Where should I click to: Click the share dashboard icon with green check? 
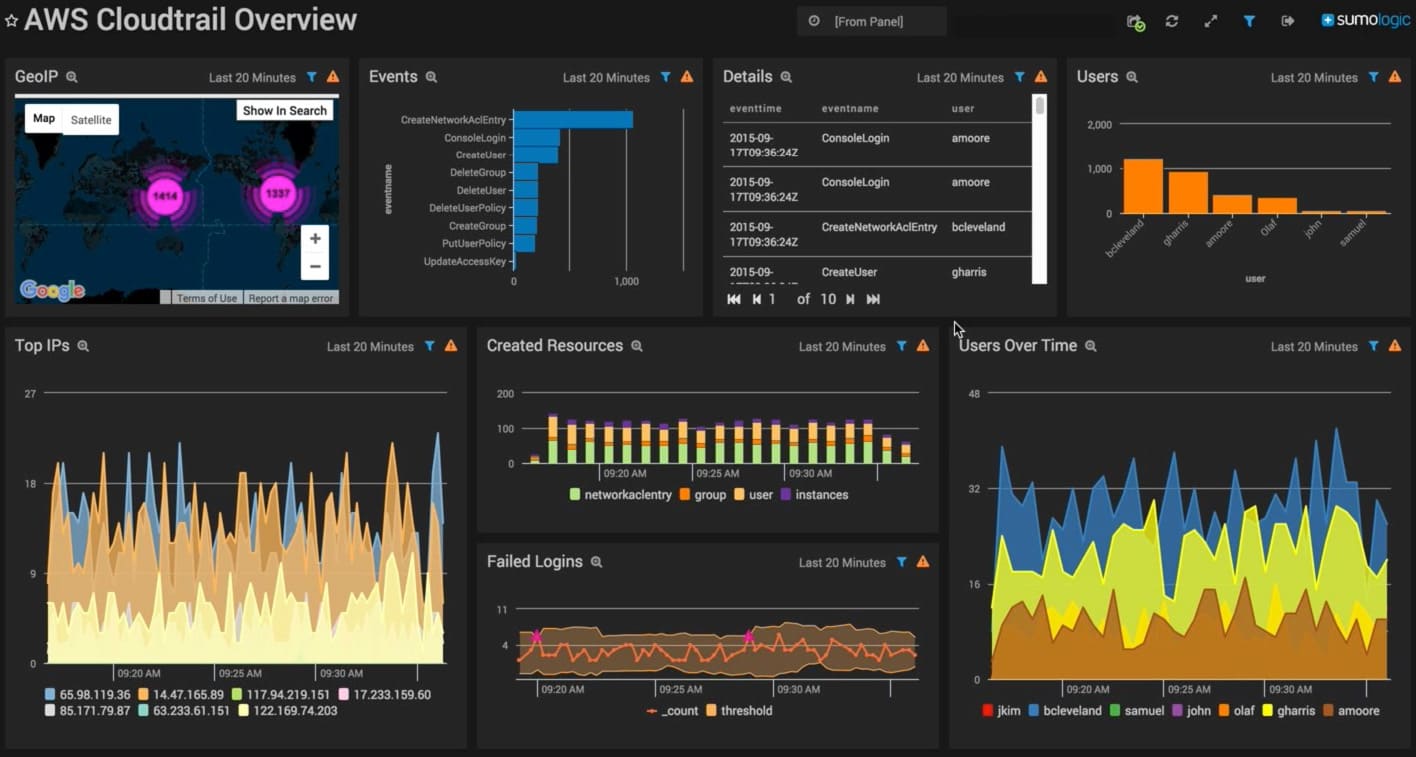(x=1135, y=21)
